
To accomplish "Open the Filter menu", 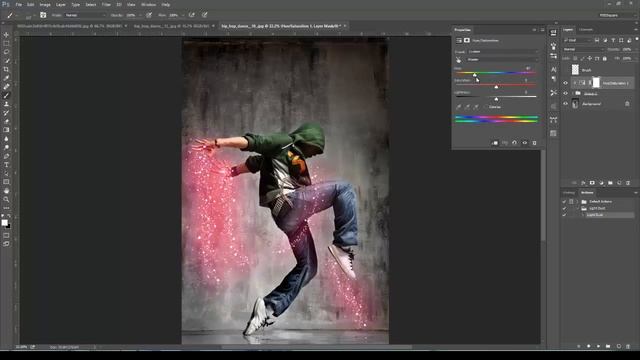I will (x=106, y=4).
